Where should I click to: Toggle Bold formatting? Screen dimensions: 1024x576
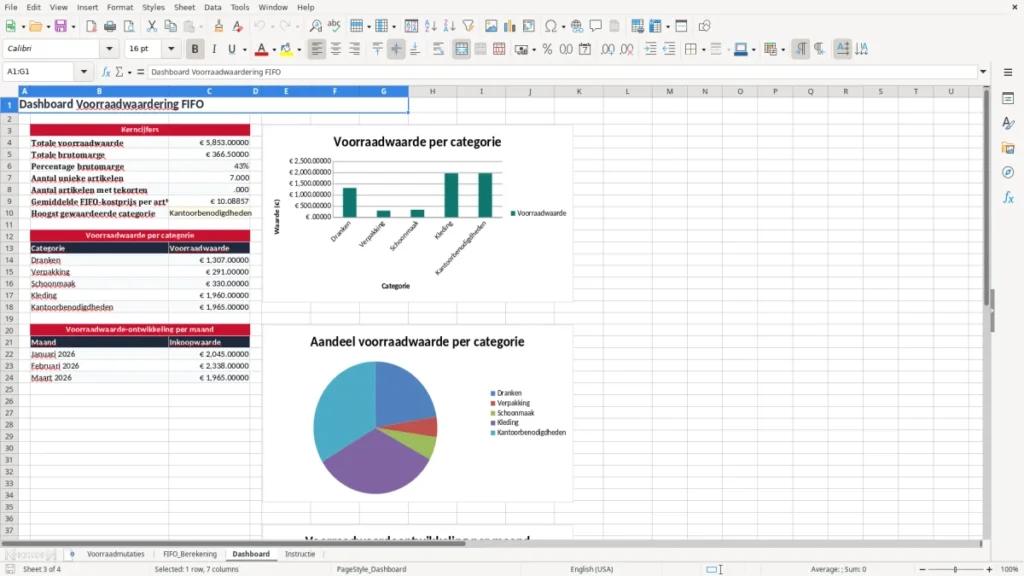point(195,49)
